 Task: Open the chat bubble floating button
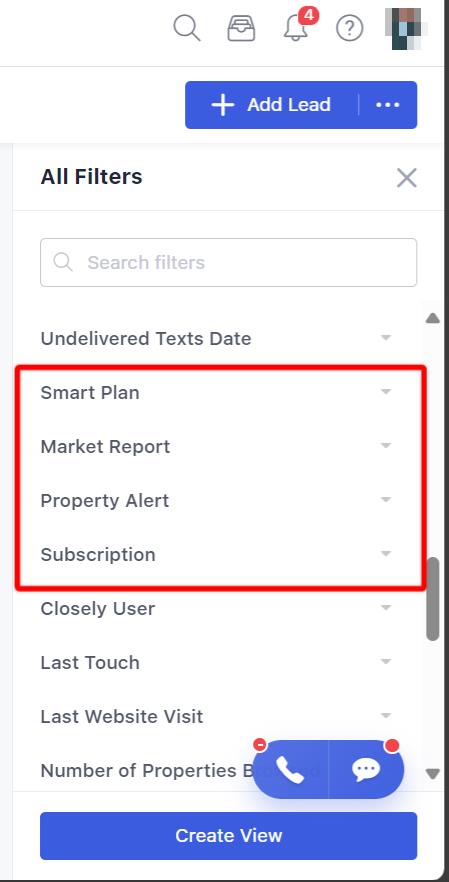(x=366, y=770)
